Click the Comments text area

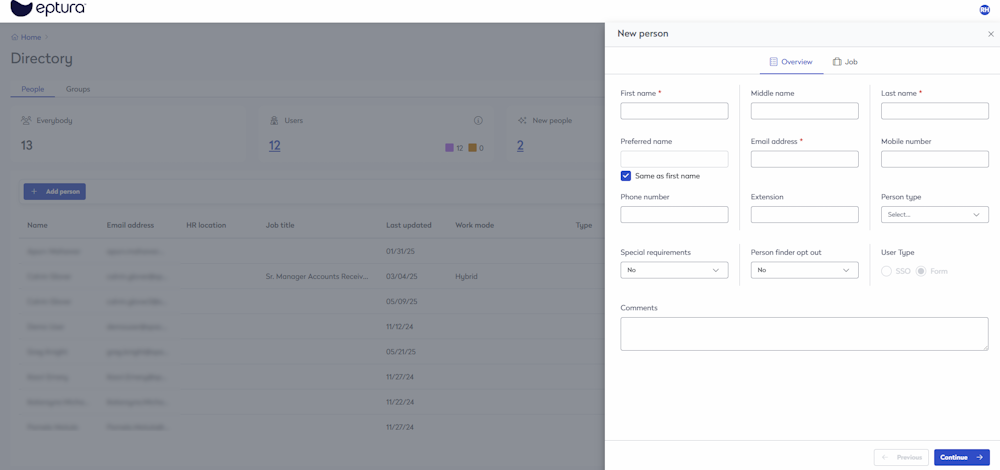click(x=804, y=334)
